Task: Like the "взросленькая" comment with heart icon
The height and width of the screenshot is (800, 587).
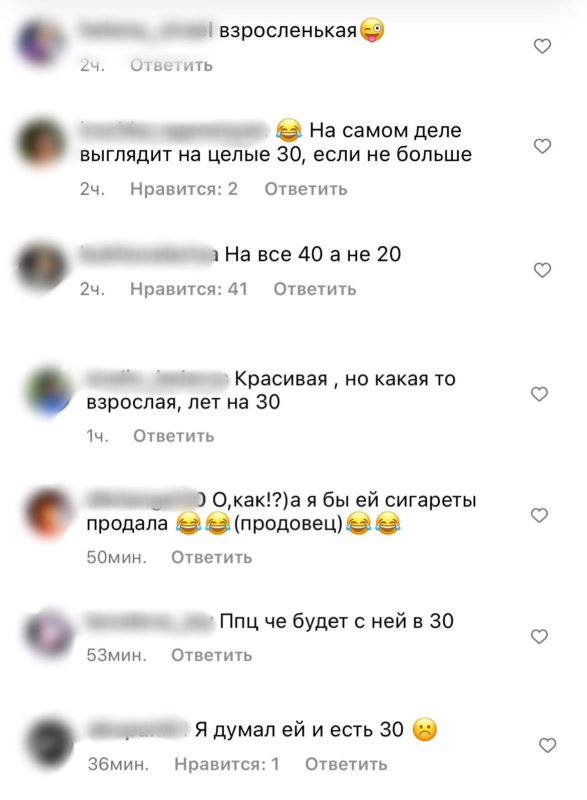Action: tap(542, 46)
